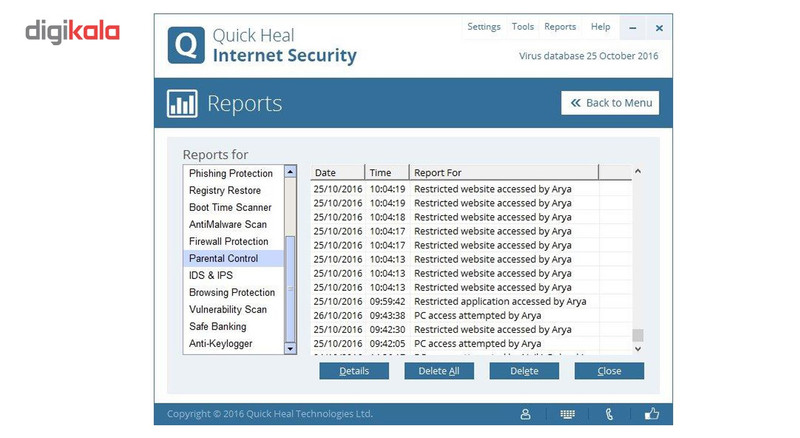Click the phone support icon in footer
Viewport: 800px width, 438px height.
click(609, 414)
